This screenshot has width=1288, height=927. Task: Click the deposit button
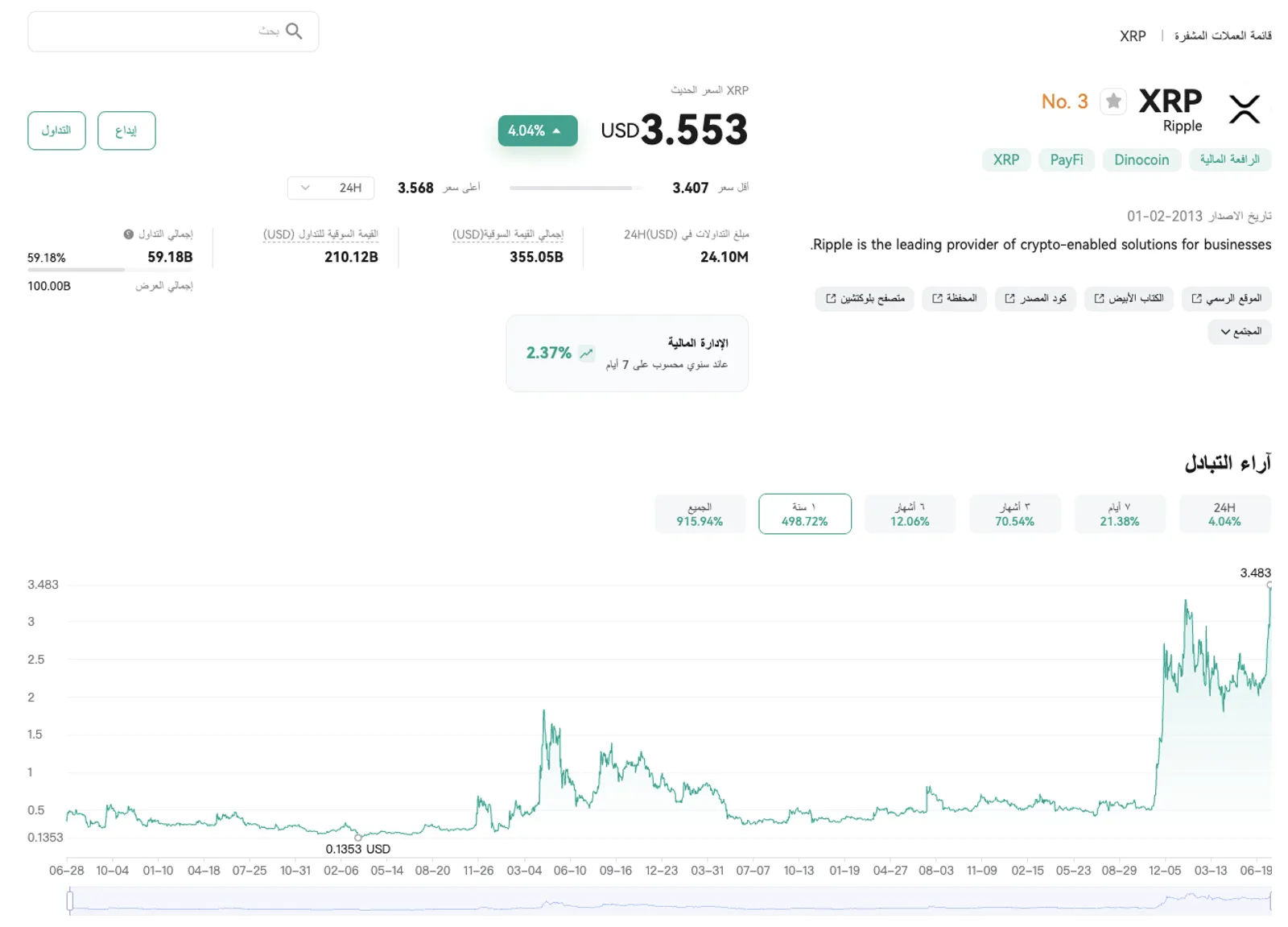tap(126, 130)
